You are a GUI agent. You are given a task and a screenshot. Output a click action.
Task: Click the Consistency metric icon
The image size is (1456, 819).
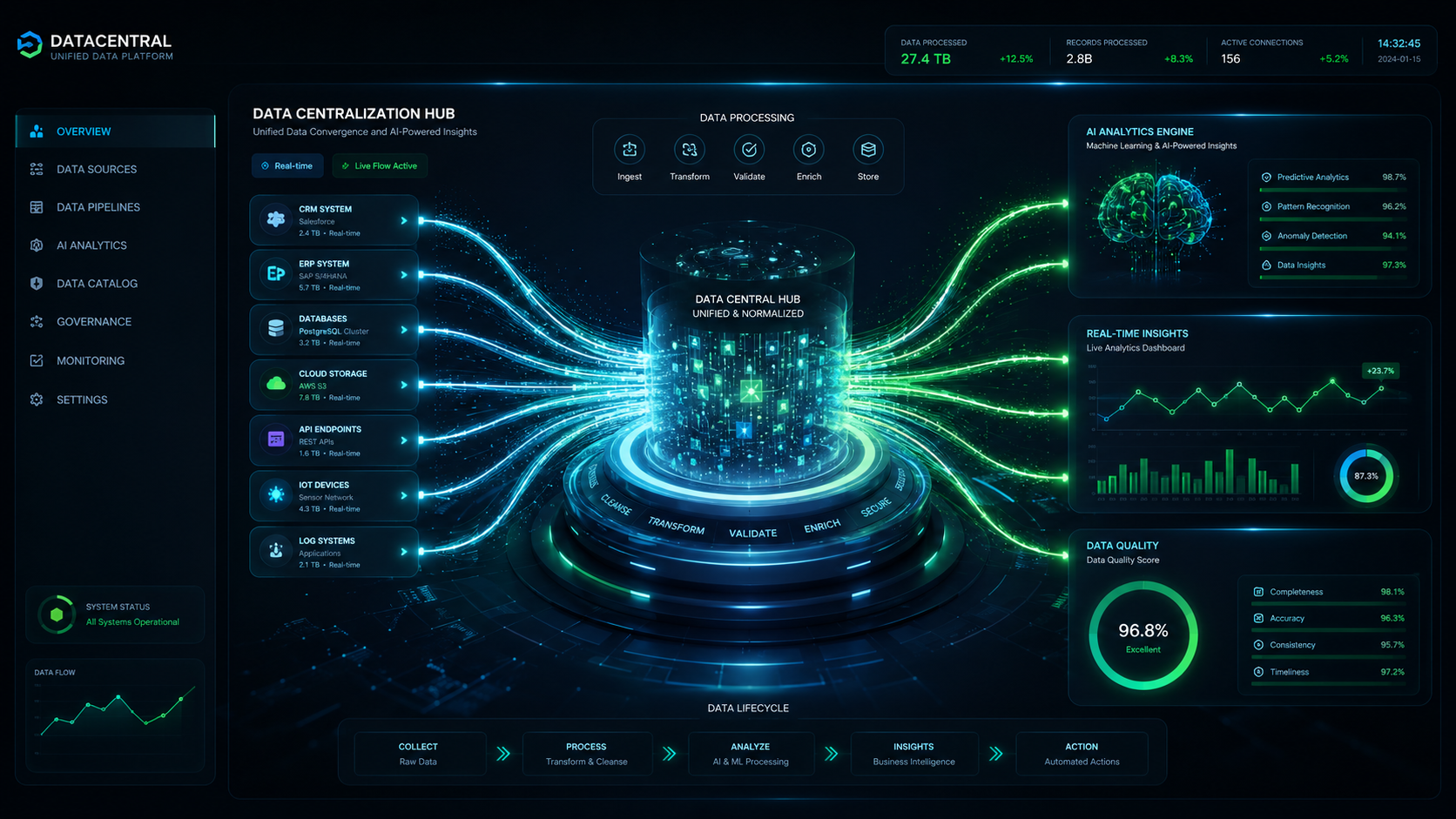[x=1258, y=645]
